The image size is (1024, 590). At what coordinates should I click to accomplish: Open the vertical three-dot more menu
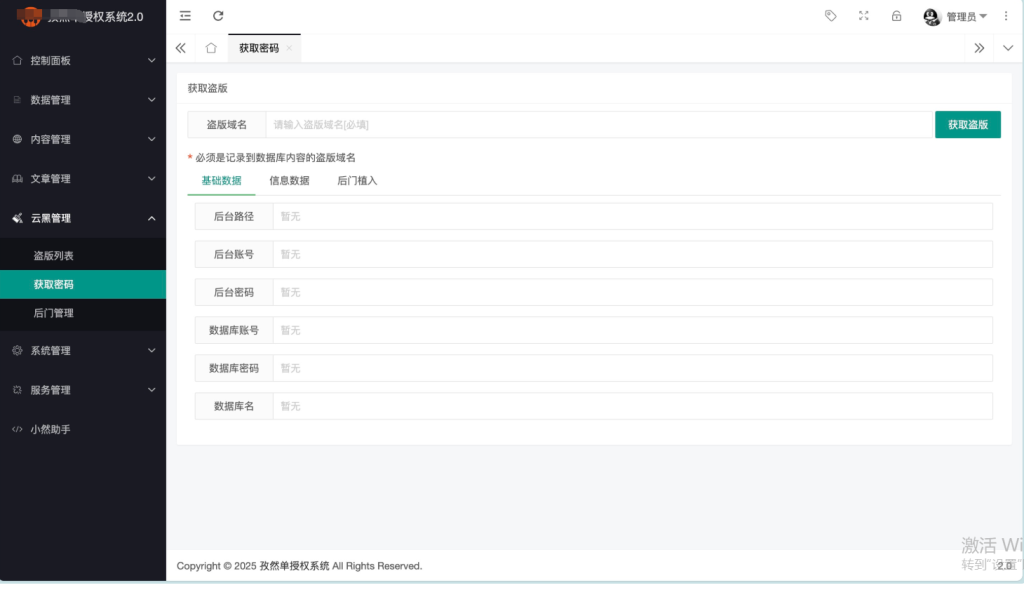click(1006, 16)
